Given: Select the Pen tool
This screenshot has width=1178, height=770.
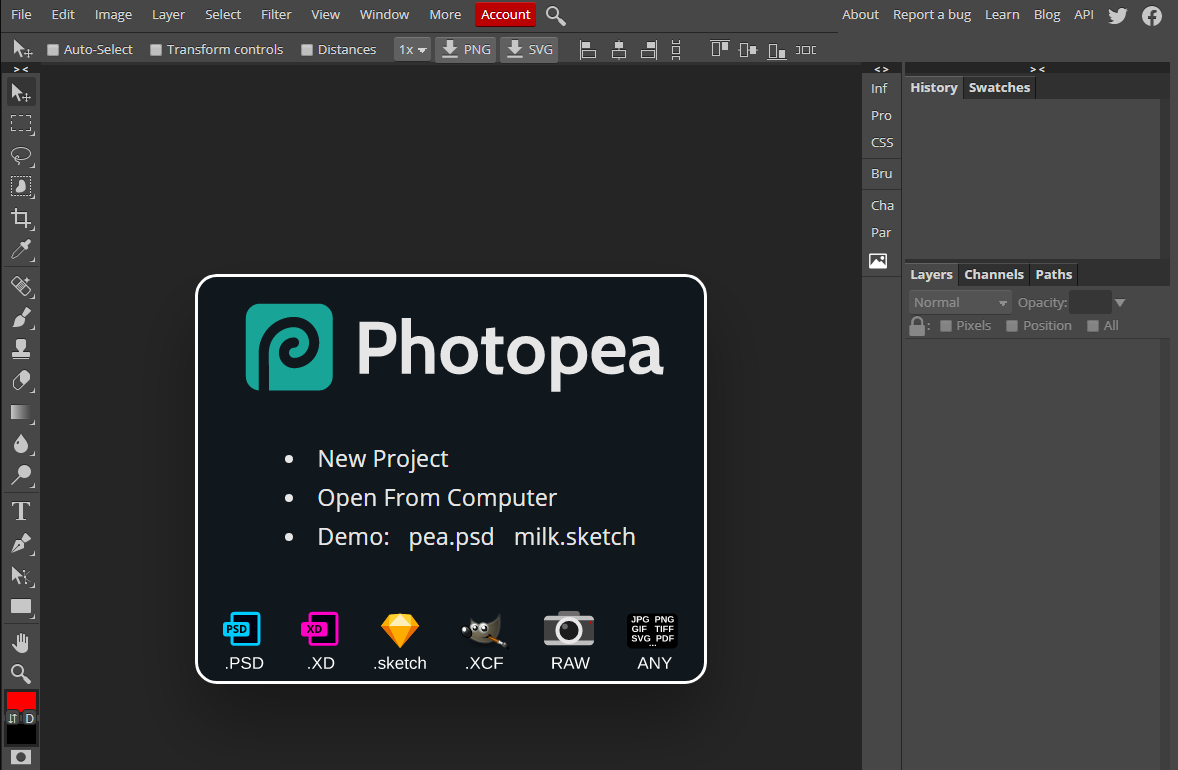Looking at the screenshot, I should tap(21, 543).
